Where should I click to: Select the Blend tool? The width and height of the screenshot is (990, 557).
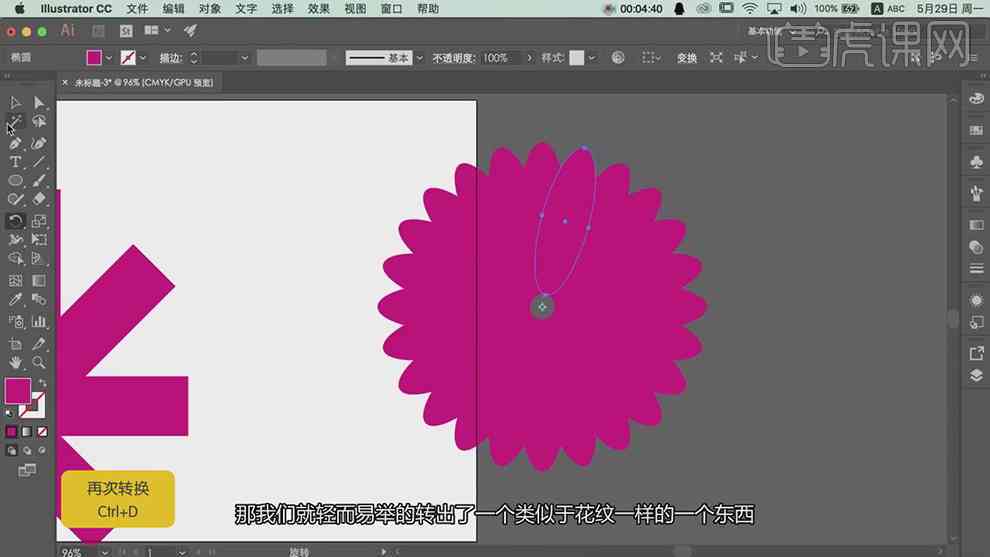point(39,299)
